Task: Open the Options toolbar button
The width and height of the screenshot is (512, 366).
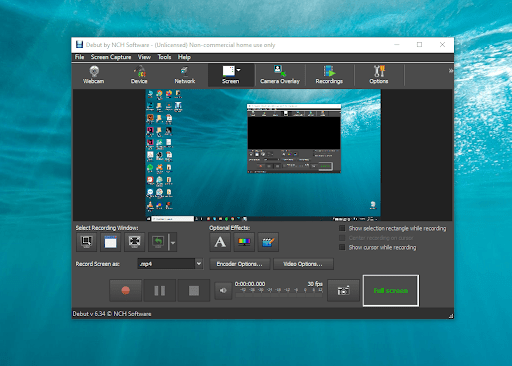Action: [x=379, y=75]
